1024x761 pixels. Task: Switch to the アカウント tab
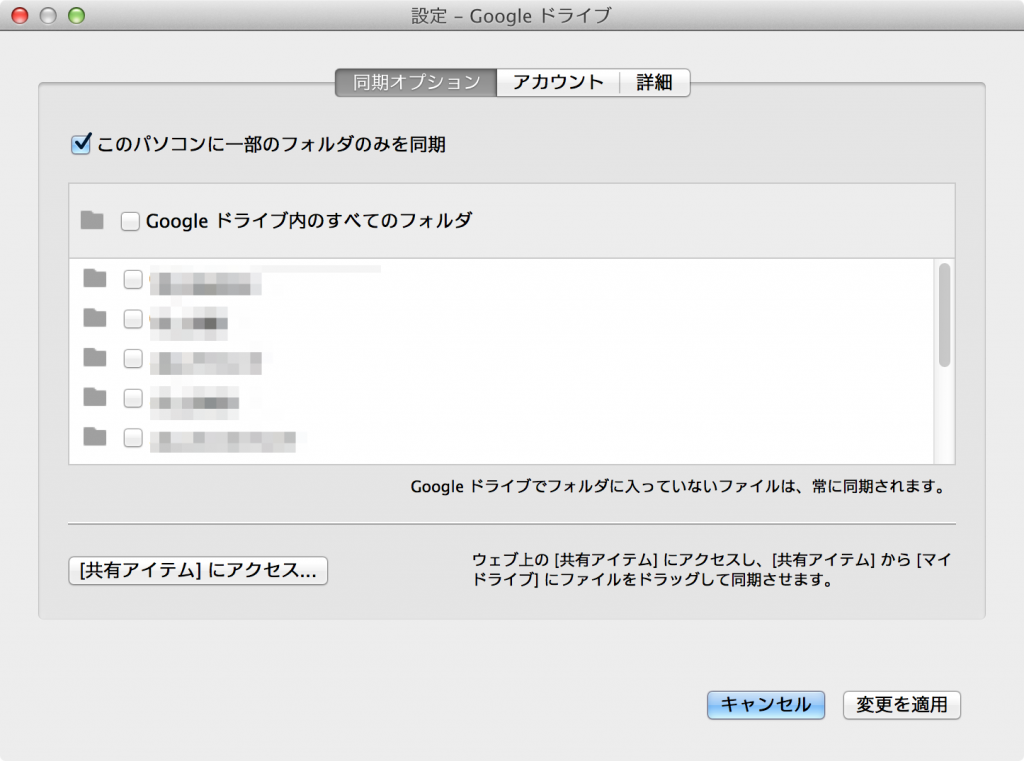point(558,82)
